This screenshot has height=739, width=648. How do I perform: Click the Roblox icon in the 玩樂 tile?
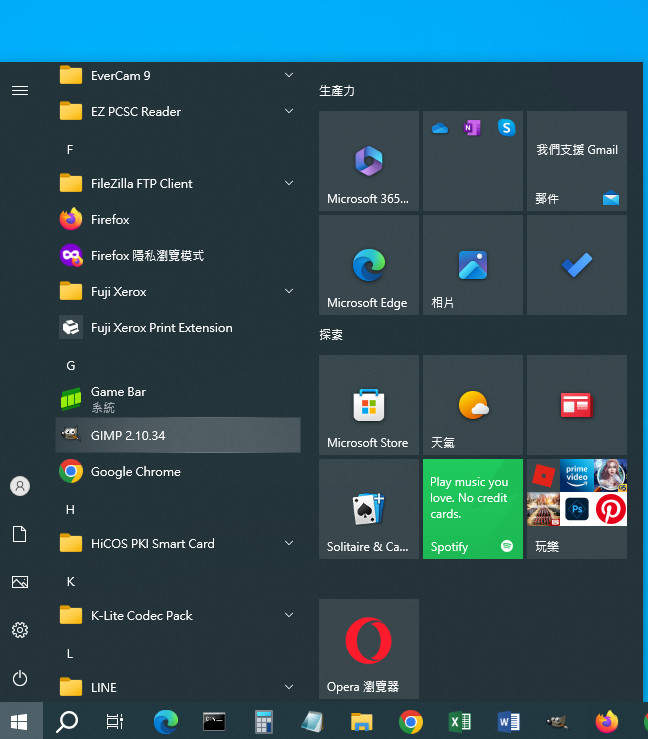[543, 476]
